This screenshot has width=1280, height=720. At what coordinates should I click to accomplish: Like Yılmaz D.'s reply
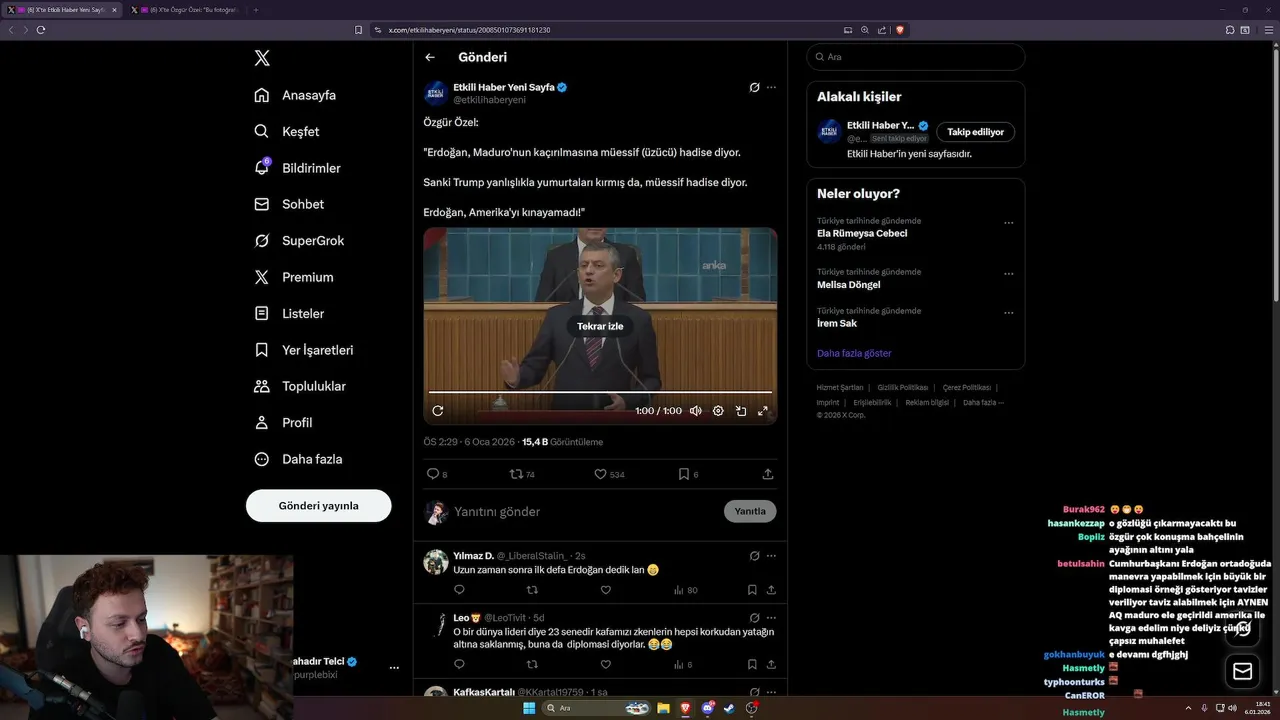605,590
